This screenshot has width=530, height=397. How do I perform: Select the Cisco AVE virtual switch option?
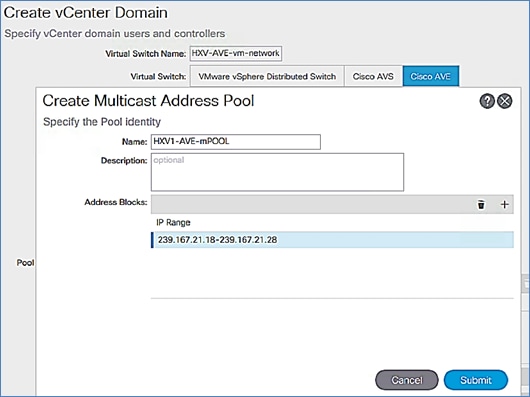click(431, 76)
